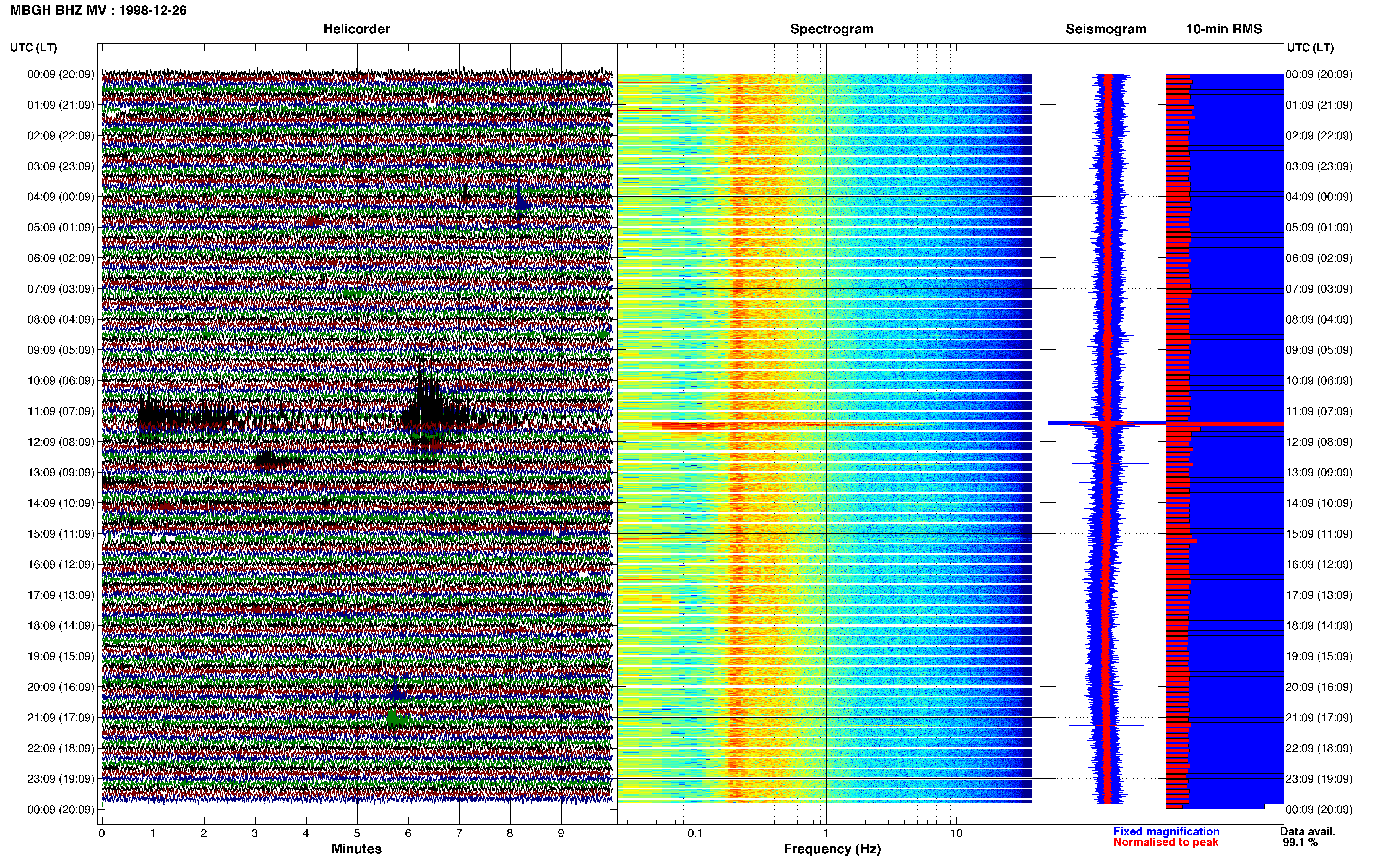
Task: Click '12:09 (08:09)' label left of Helicorder
Action: point(61,442)
